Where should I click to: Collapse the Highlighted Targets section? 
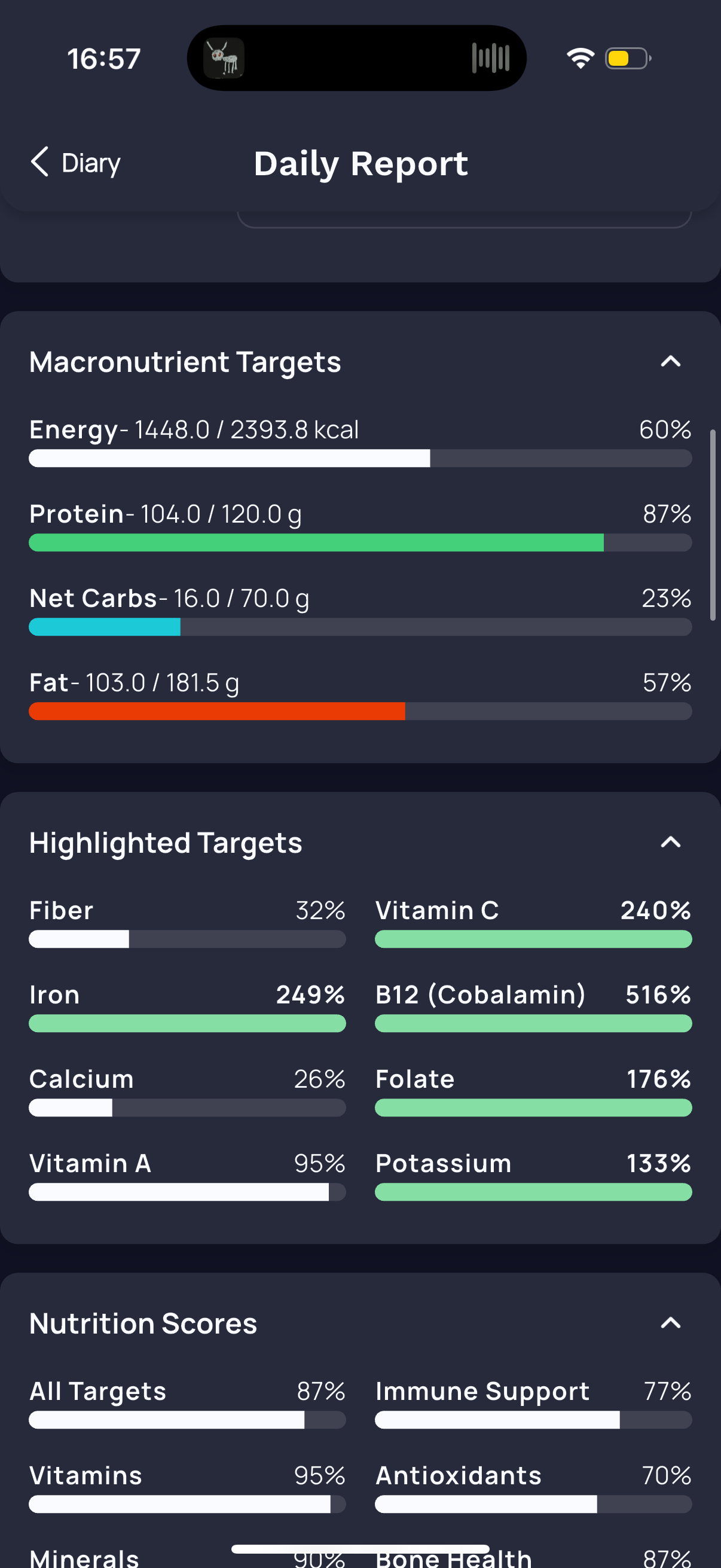[671, 843]
